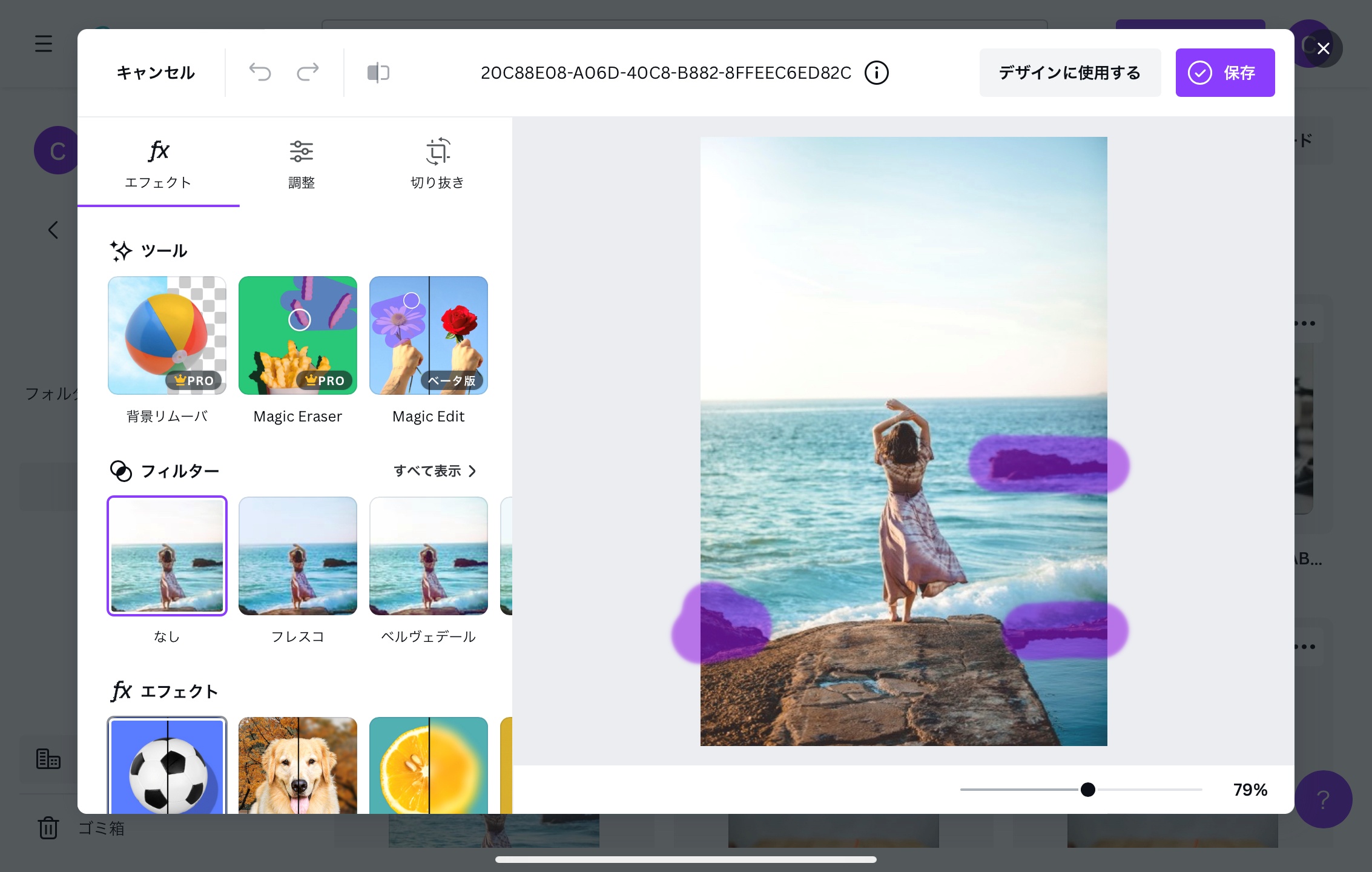The height and width of the screenshot is (872, 1372).
Task: Select the soccer ball effect thumbnail
Action: coord(167,765)
